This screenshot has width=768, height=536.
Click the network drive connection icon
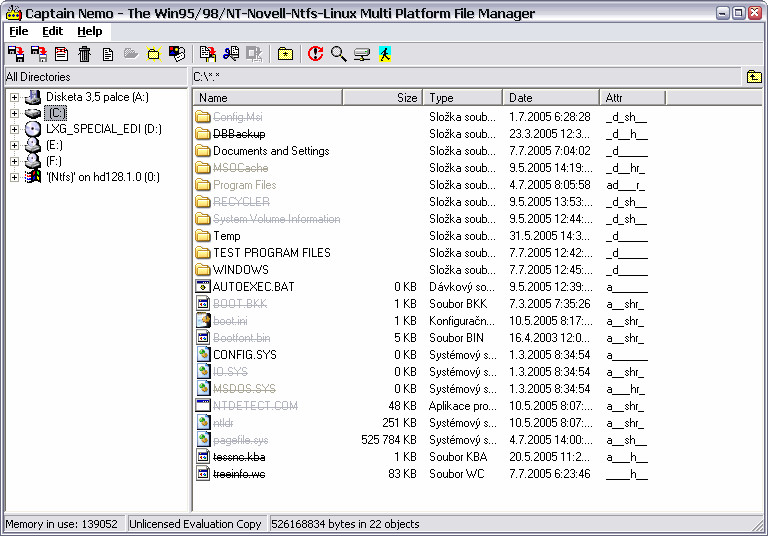coord(362,54)
